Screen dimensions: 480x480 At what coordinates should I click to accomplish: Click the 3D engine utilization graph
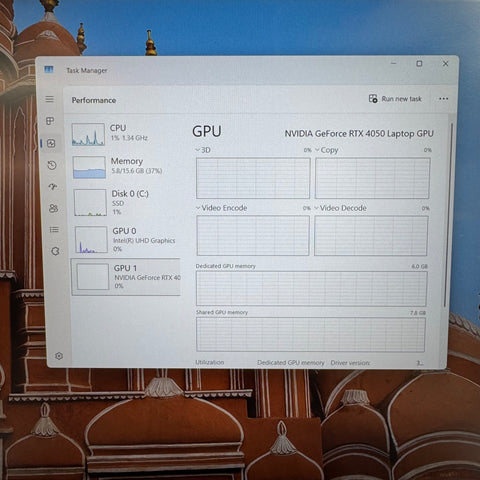point(253,178)
